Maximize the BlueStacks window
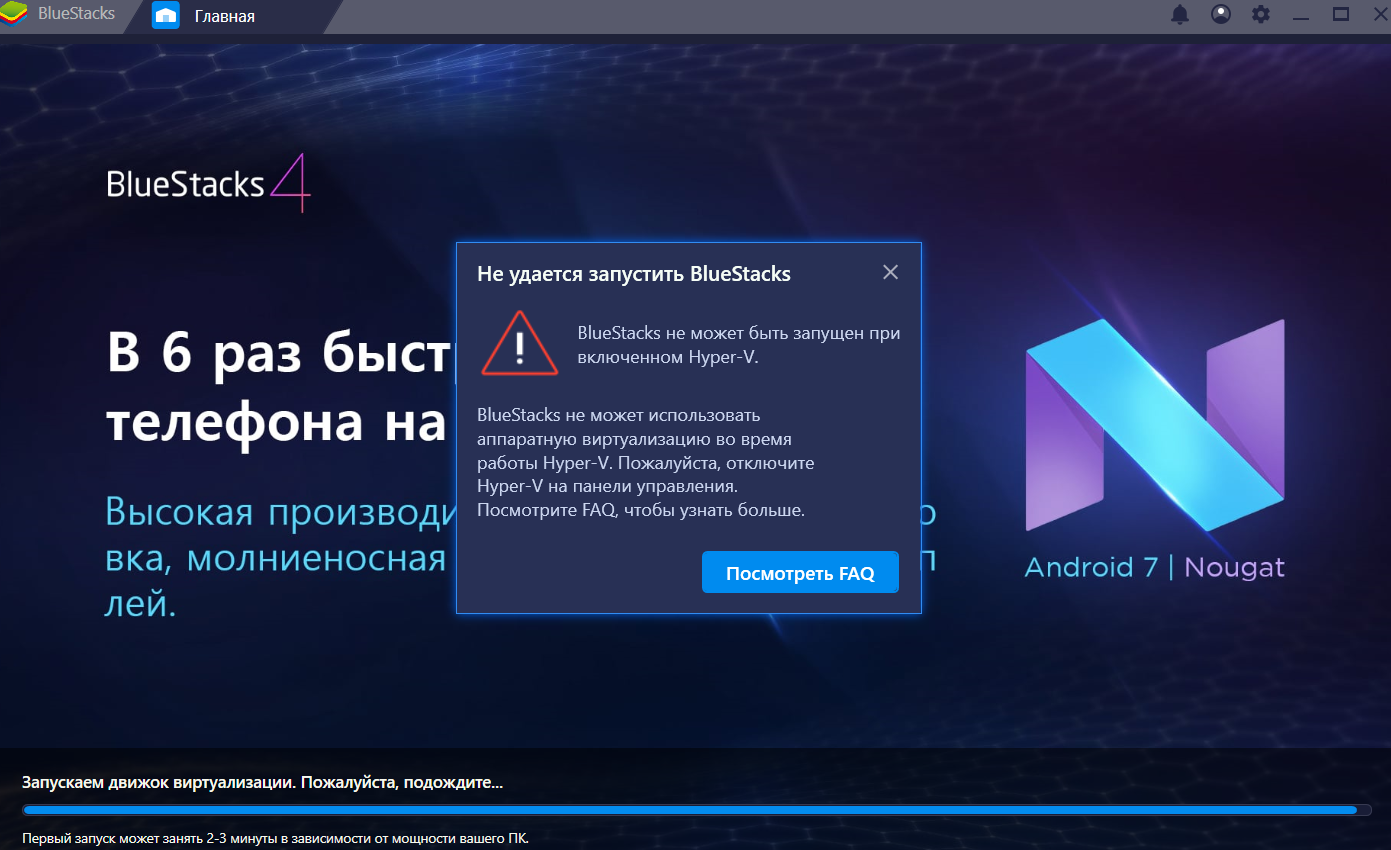The image size is (1391, 850). tap(1341, 15)
